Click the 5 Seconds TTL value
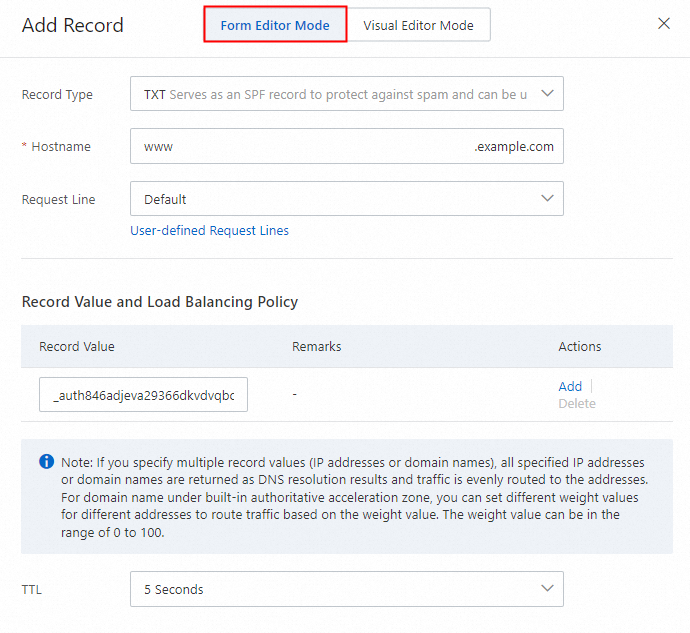This screenshot has width=690, height=633. (x=174, y=589)
